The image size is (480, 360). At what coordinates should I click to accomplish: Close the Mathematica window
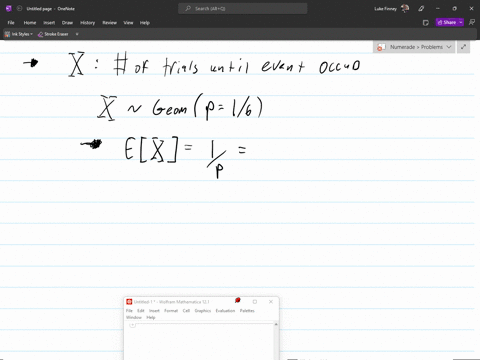click(x=271, y=302)
